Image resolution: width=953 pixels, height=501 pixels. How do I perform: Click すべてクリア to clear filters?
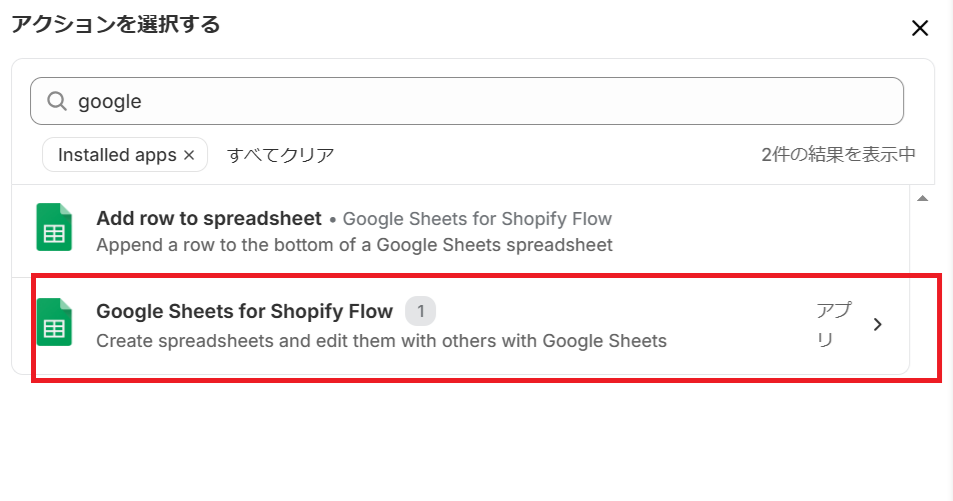pyautogui.click(x=280, y=155)
